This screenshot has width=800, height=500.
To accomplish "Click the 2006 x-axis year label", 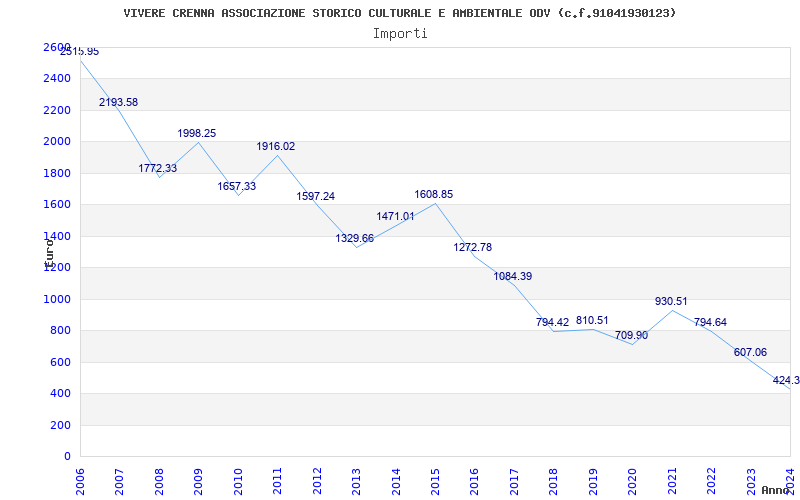I will coord(81,479).
